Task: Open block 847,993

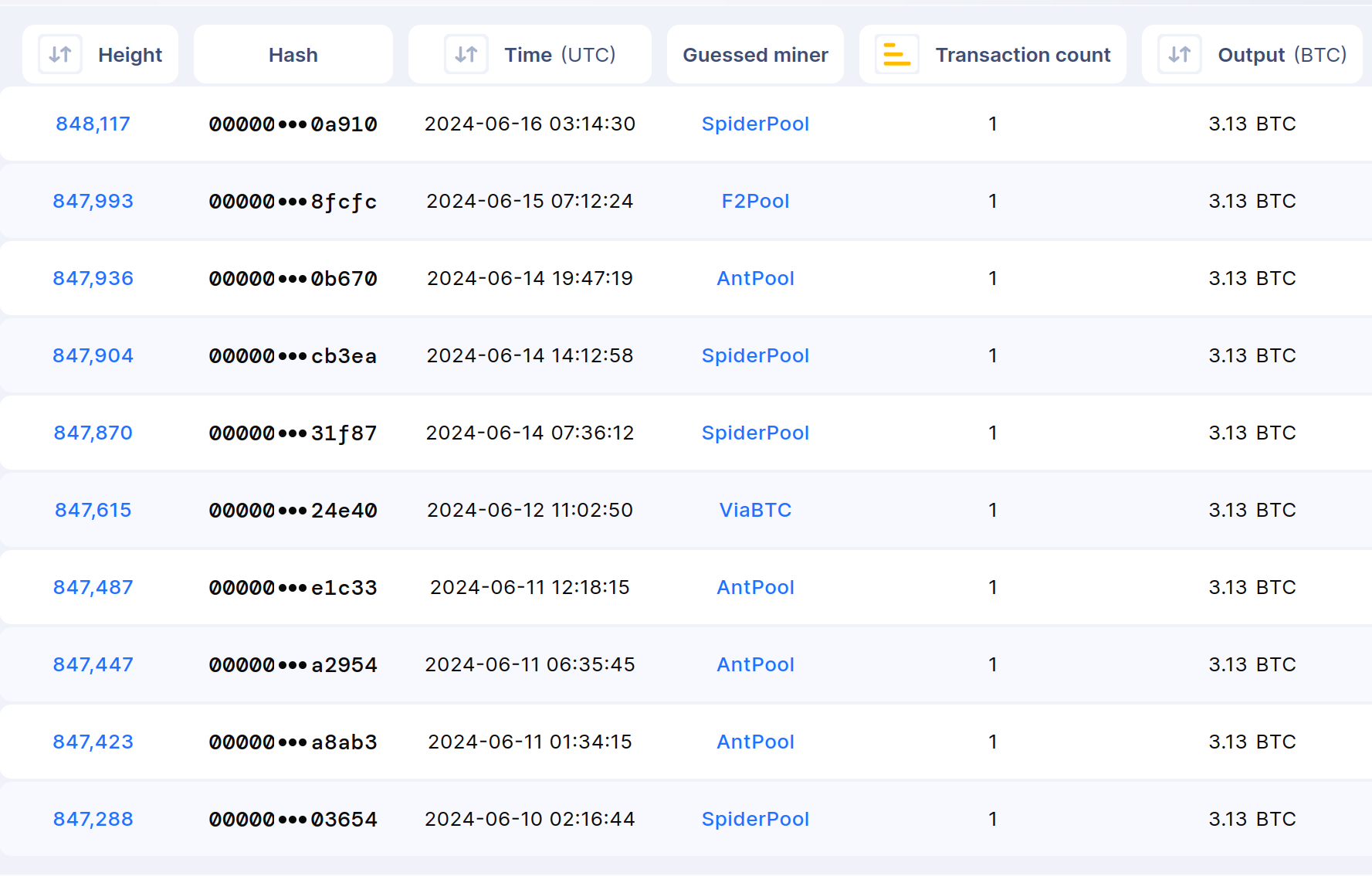Action: click(93, 201)
